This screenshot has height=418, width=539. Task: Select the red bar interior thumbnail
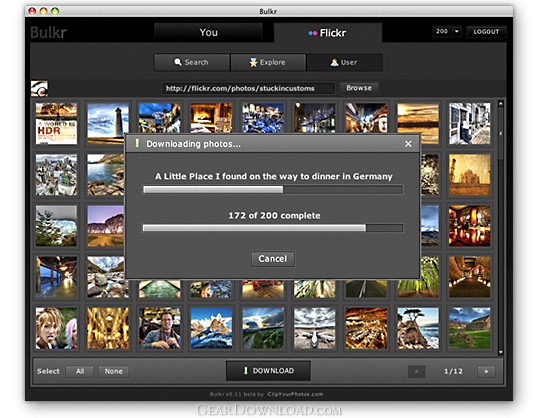coord(470,226)
